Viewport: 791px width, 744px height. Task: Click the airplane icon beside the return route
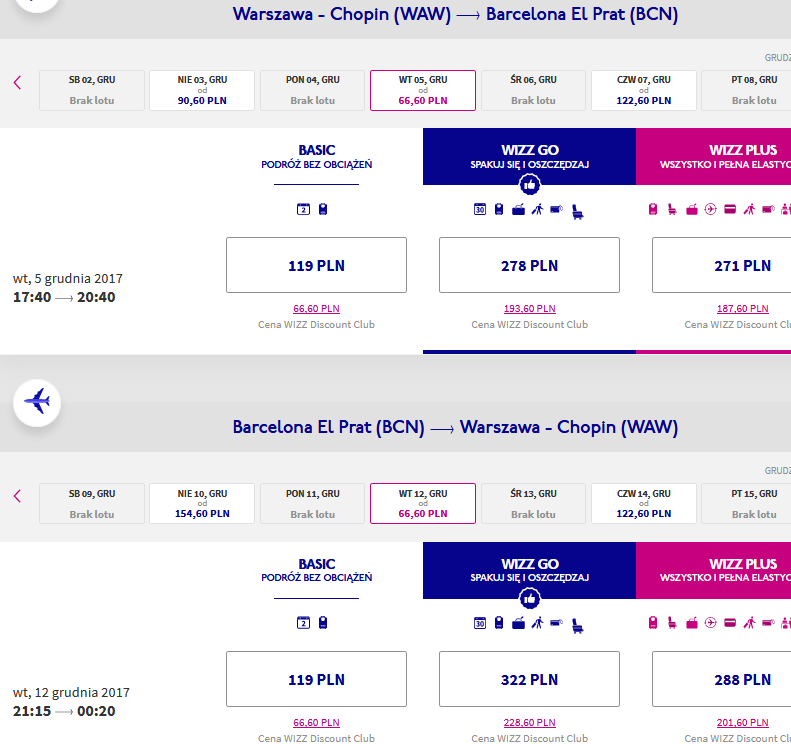(x=37, y=403)
